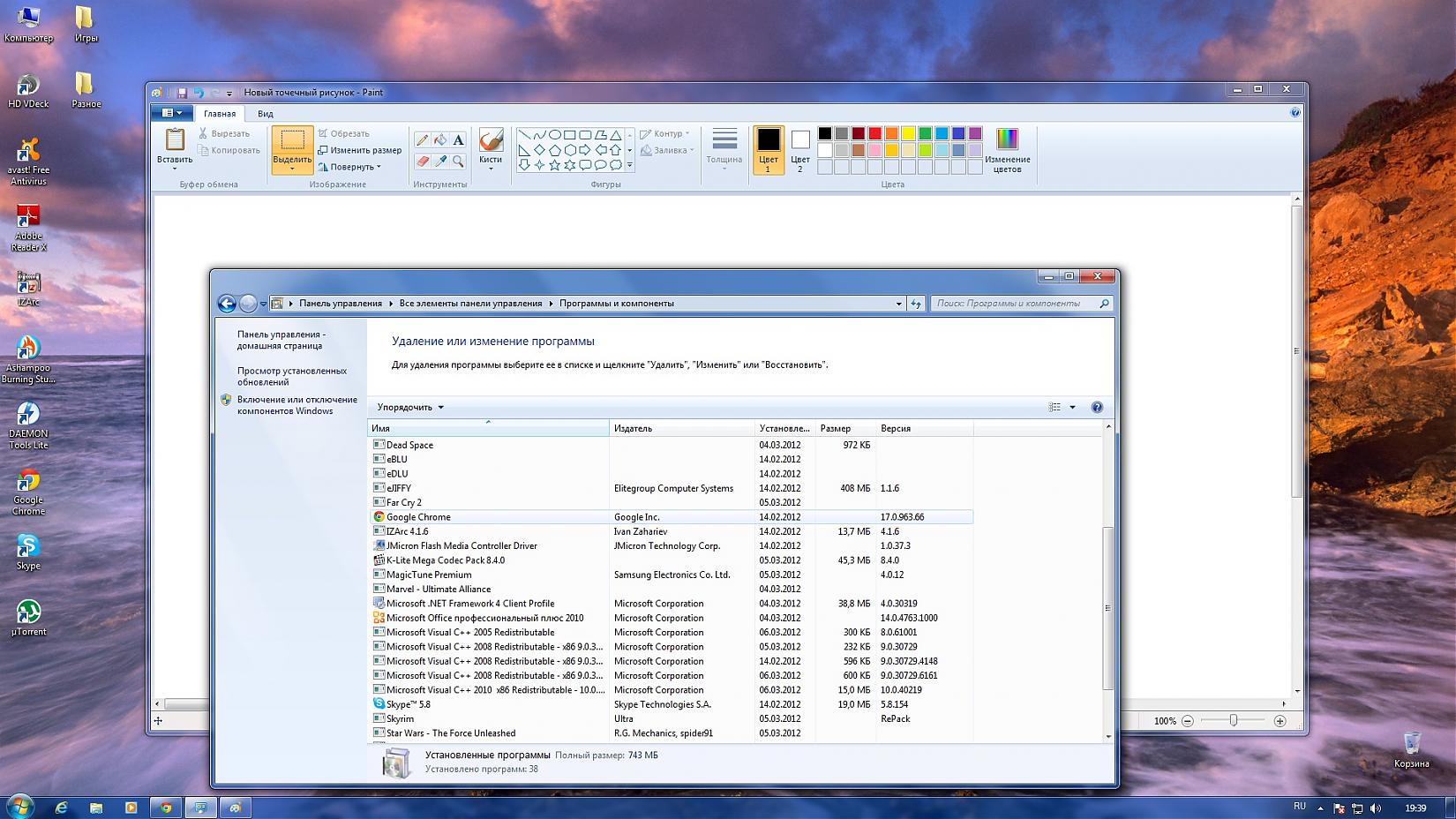
Task: Switch to the Вид ribbon tab
Action: [x=265, y=114]
